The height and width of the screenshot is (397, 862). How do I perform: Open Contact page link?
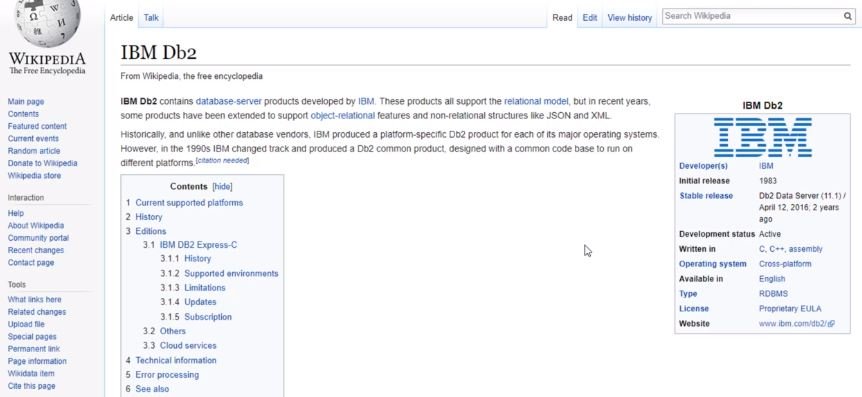pyautogui.click(x=31, y=263)
